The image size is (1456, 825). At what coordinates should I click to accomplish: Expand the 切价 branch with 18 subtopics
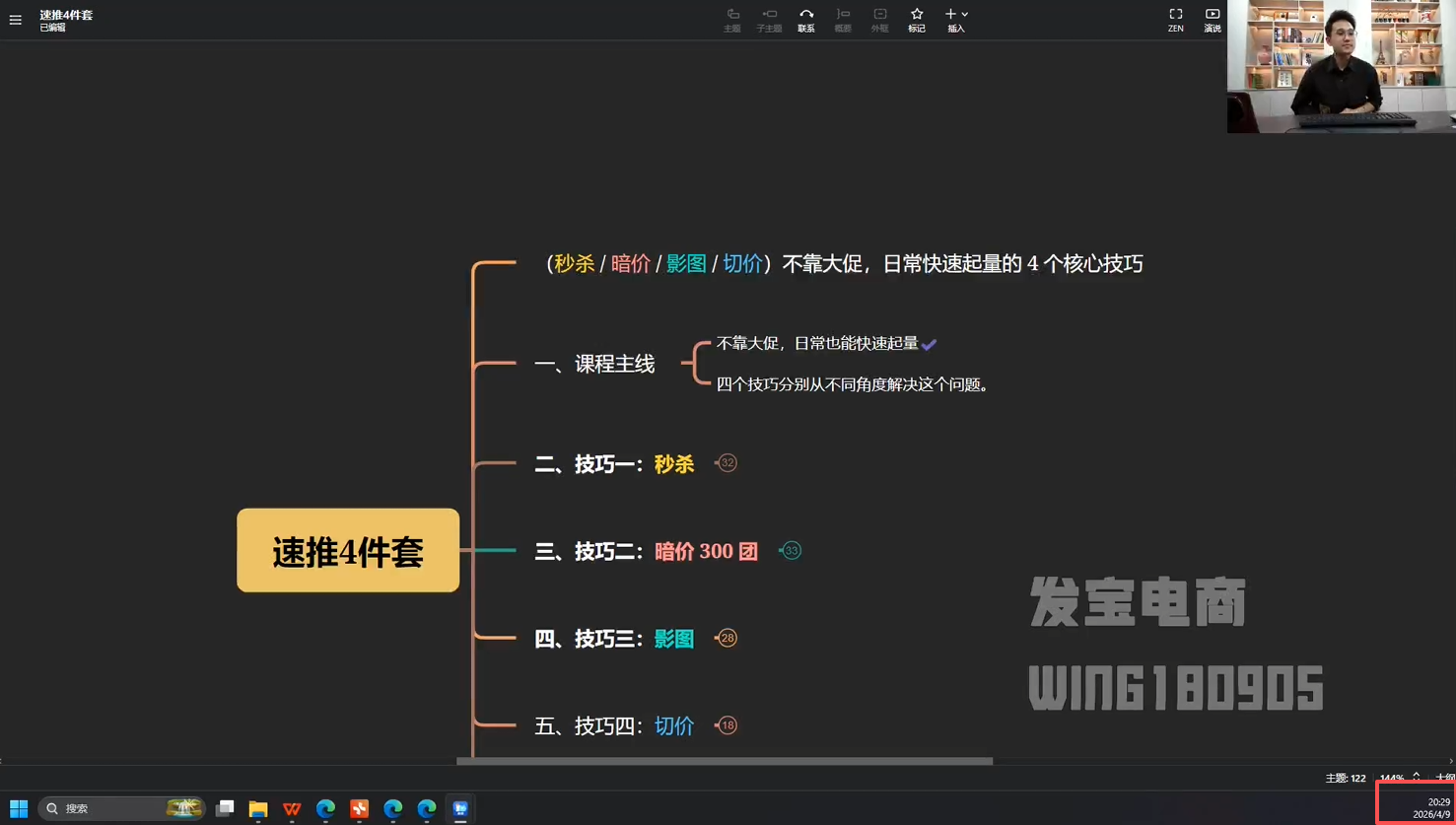point(727,726)
